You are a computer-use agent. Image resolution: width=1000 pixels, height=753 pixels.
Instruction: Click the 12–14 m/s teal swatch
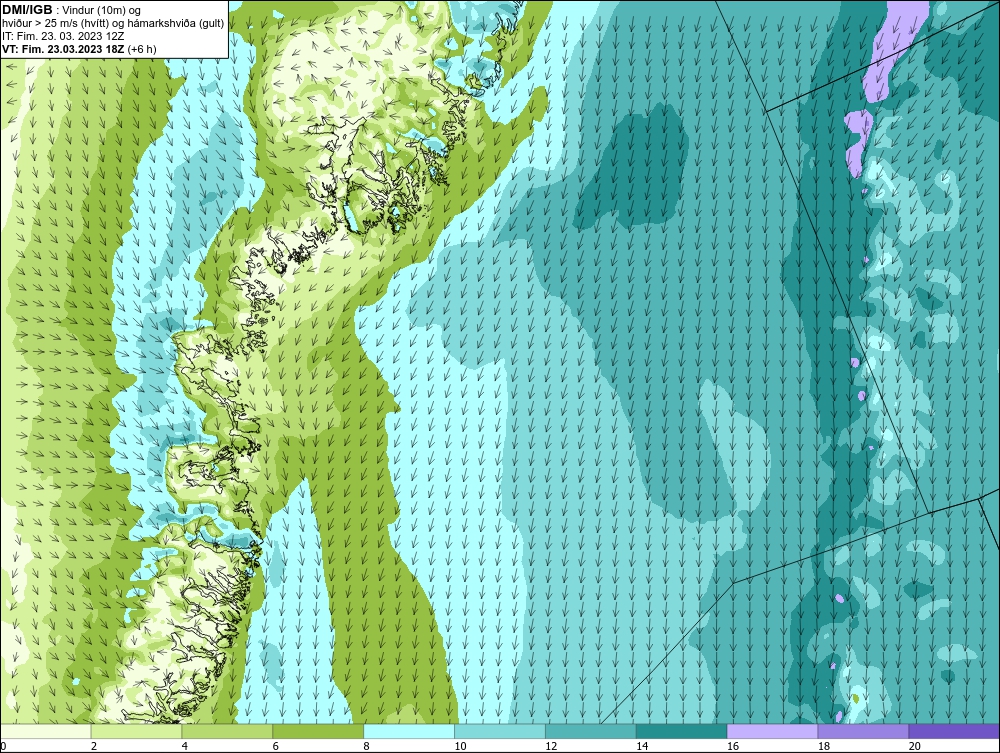591,731
